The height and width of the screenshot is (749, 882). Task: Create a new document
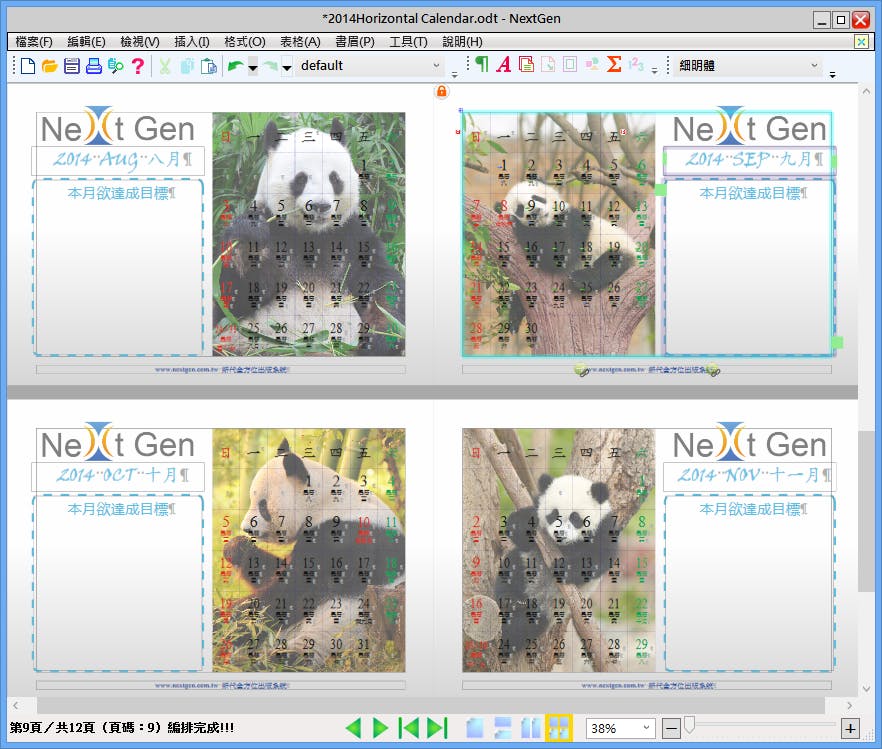coord(27,64)
